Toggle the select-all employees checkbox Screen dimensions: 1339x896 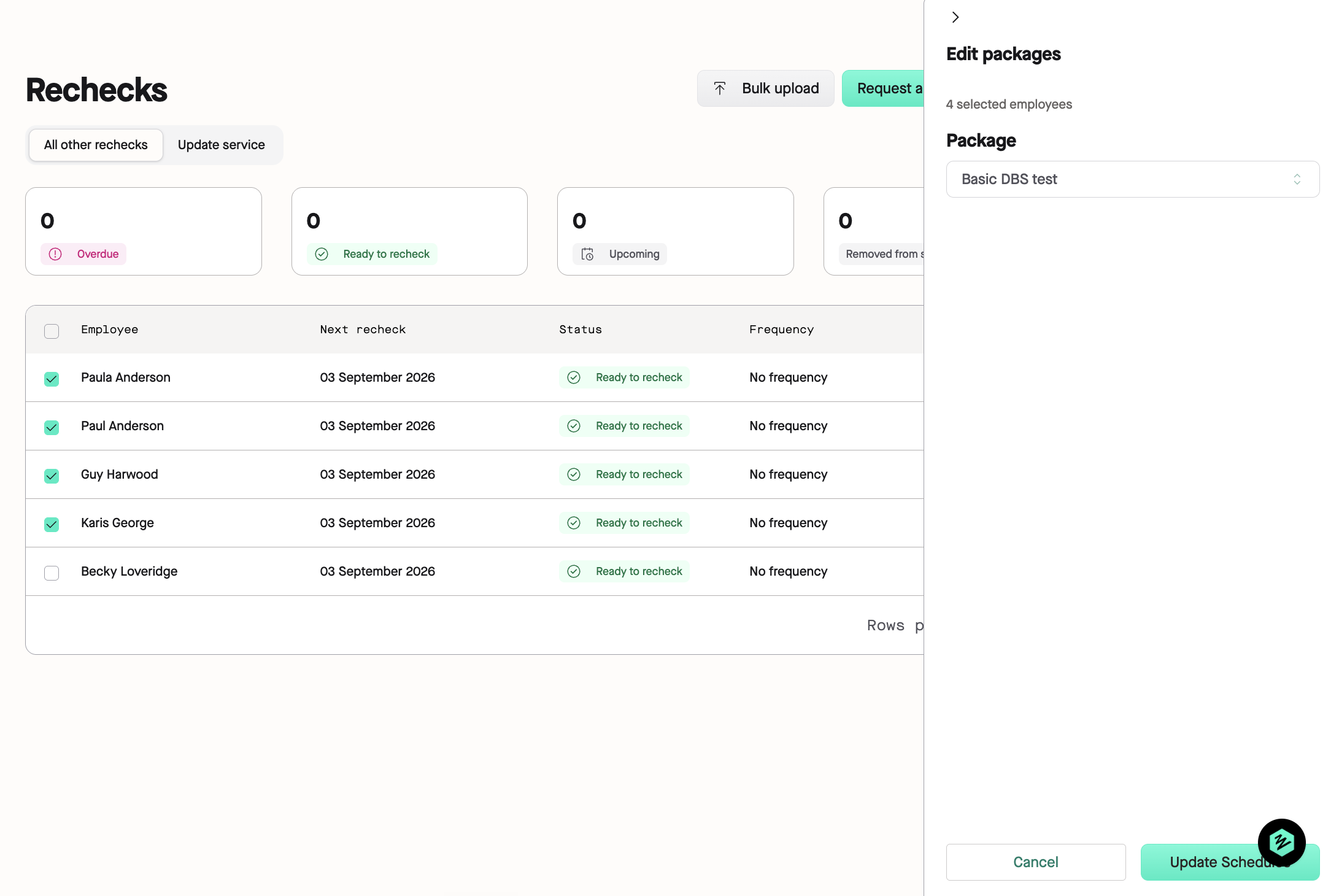click(x=52, y=331)
